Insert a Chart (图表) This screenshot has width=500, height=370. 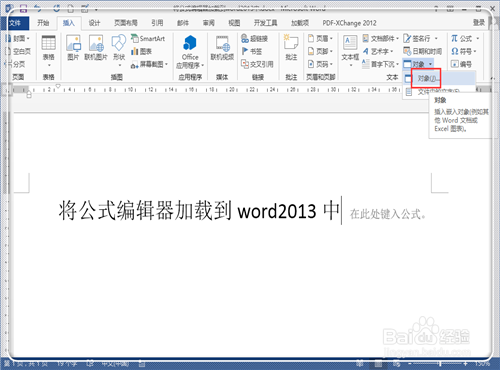(141, 51)
